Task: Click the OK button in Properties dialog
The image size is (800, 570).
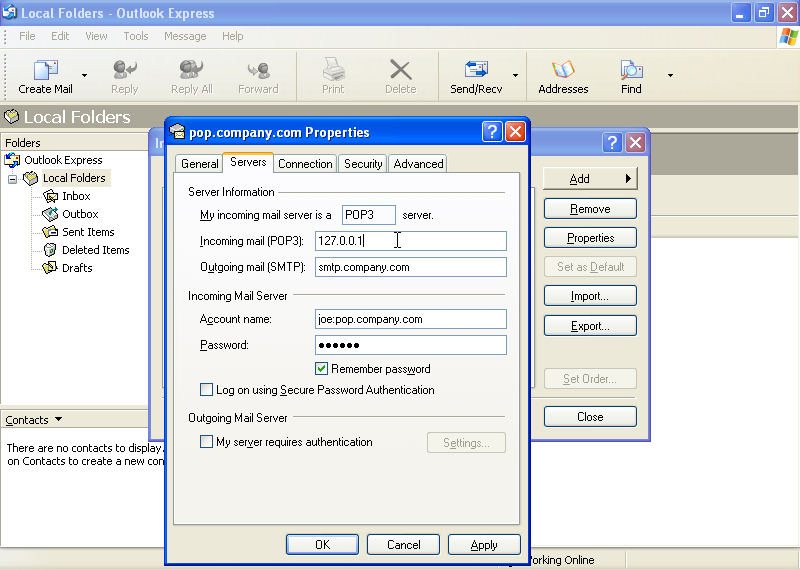Action: click(322, 544)
